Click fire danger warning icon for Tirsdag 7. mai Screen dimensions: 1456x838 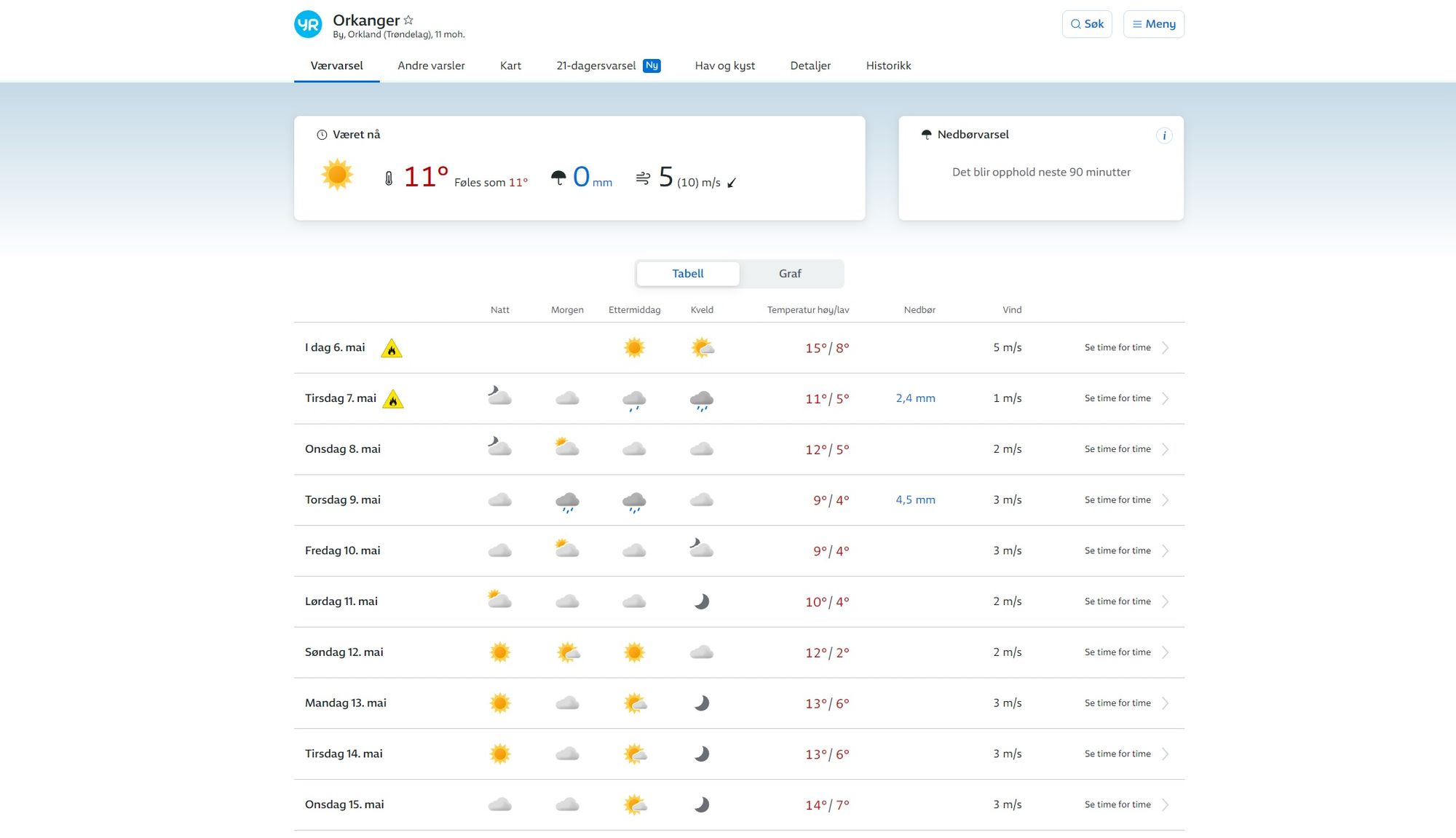393,400
